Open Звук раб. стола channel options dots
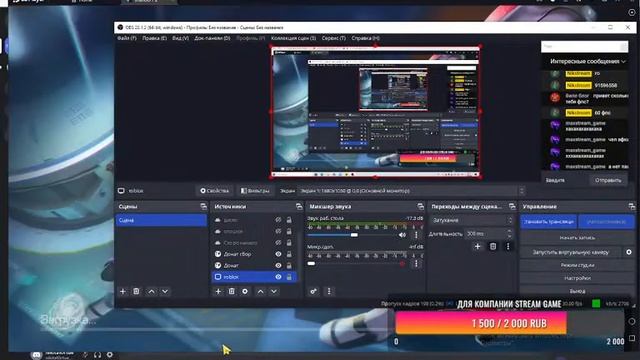The image size is (640, 360). click(x=416, y=235)
